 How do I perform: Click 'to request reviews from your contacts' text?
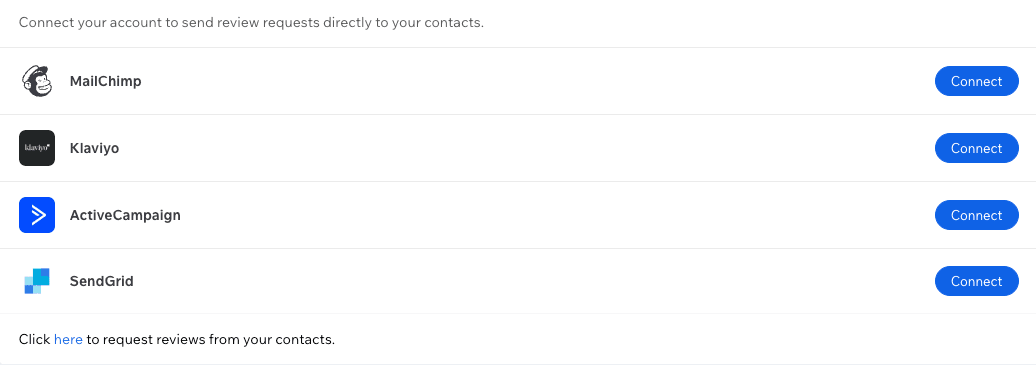211,339
